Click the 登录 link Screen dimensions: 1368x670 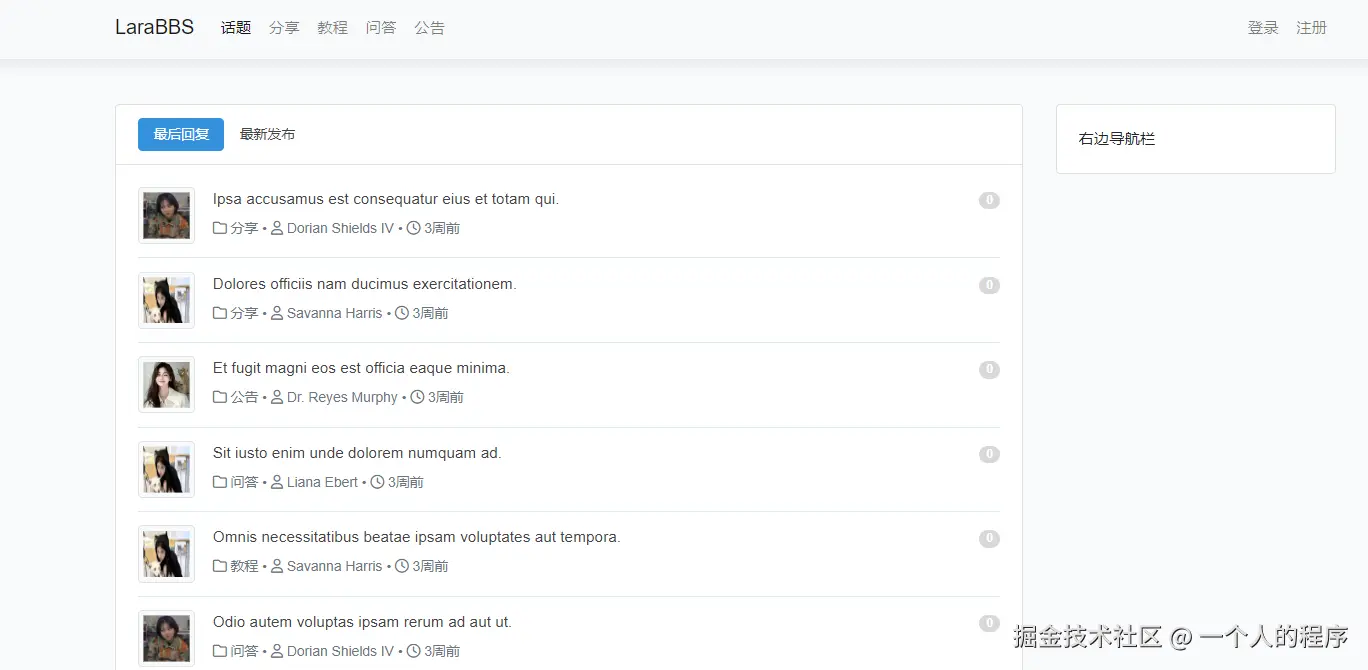click(x=1263, y=28)
